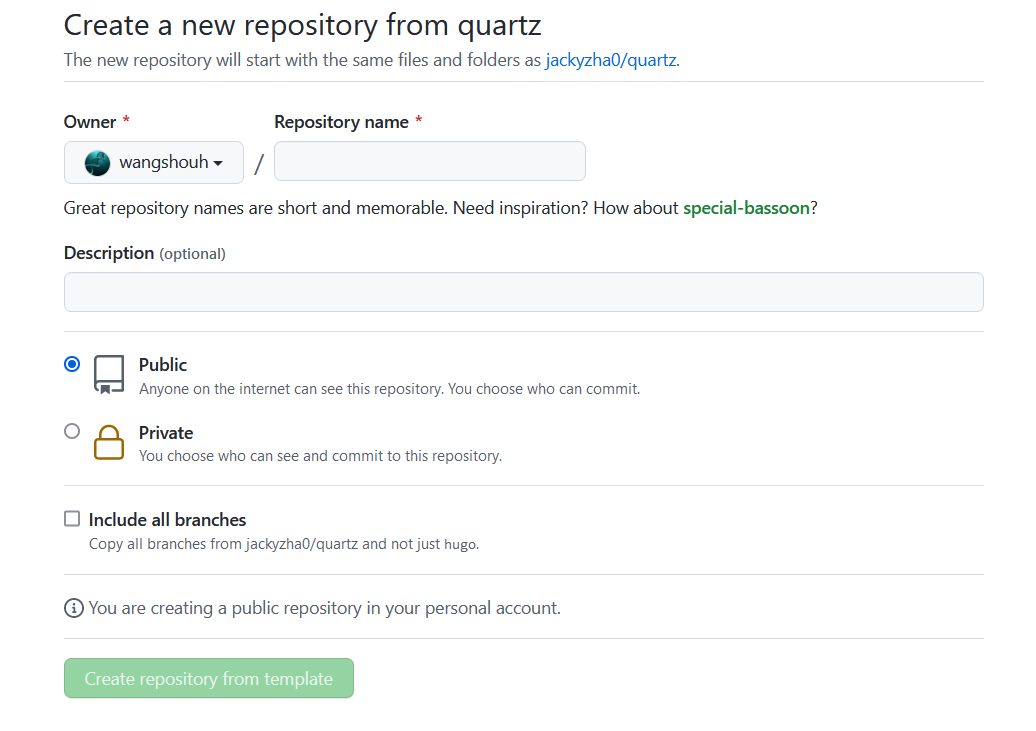Select the Private radio button
The height and width of the screenshot is (731, 1036).
[x=72, y=431]
